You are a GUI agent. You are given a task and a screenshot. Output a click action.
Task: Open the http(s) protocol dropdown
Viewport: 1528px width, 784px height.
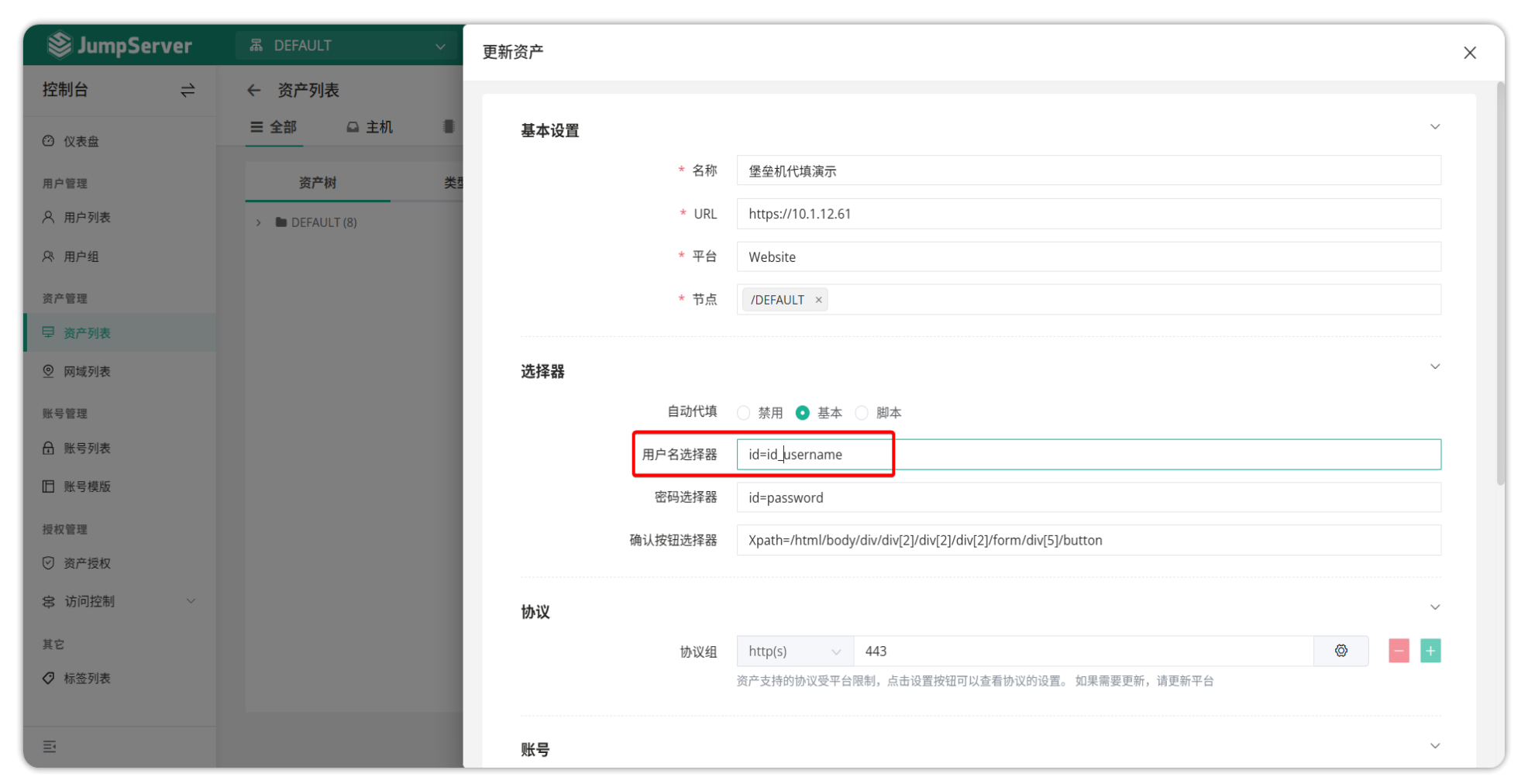[x=795, y=652]
